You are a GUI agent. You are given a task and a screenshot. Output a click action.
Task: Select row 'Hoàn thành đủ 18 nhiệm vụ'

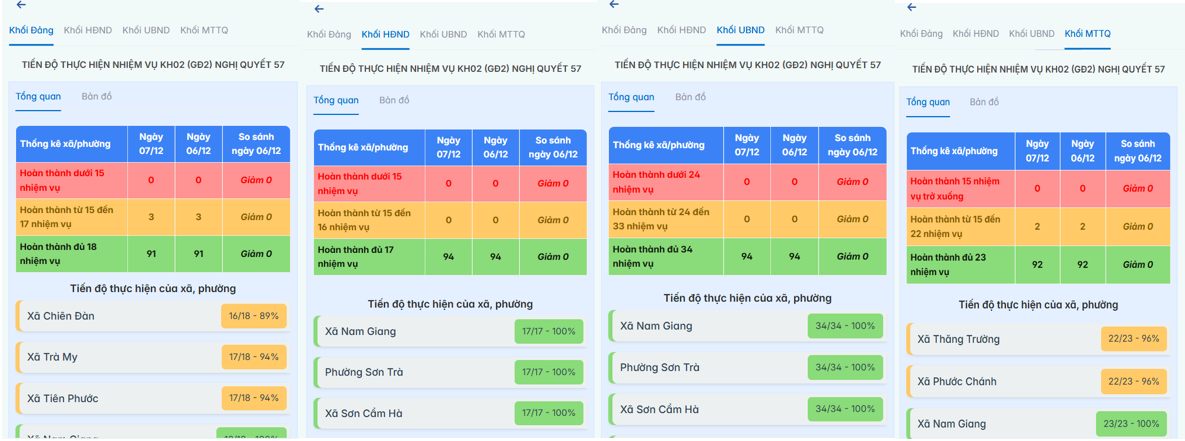pyautogui.click(x=152, y=254)
